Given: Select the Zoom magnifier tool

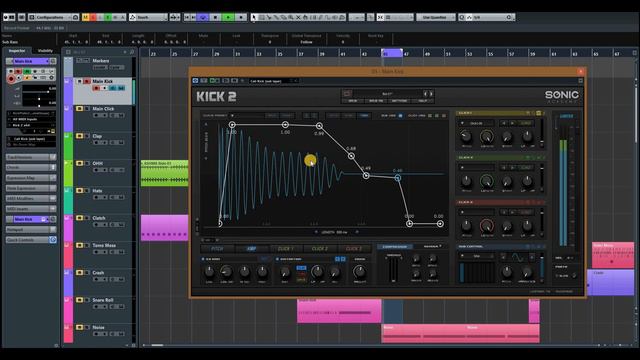Looking at the screenshot, I should coord(291,17).
